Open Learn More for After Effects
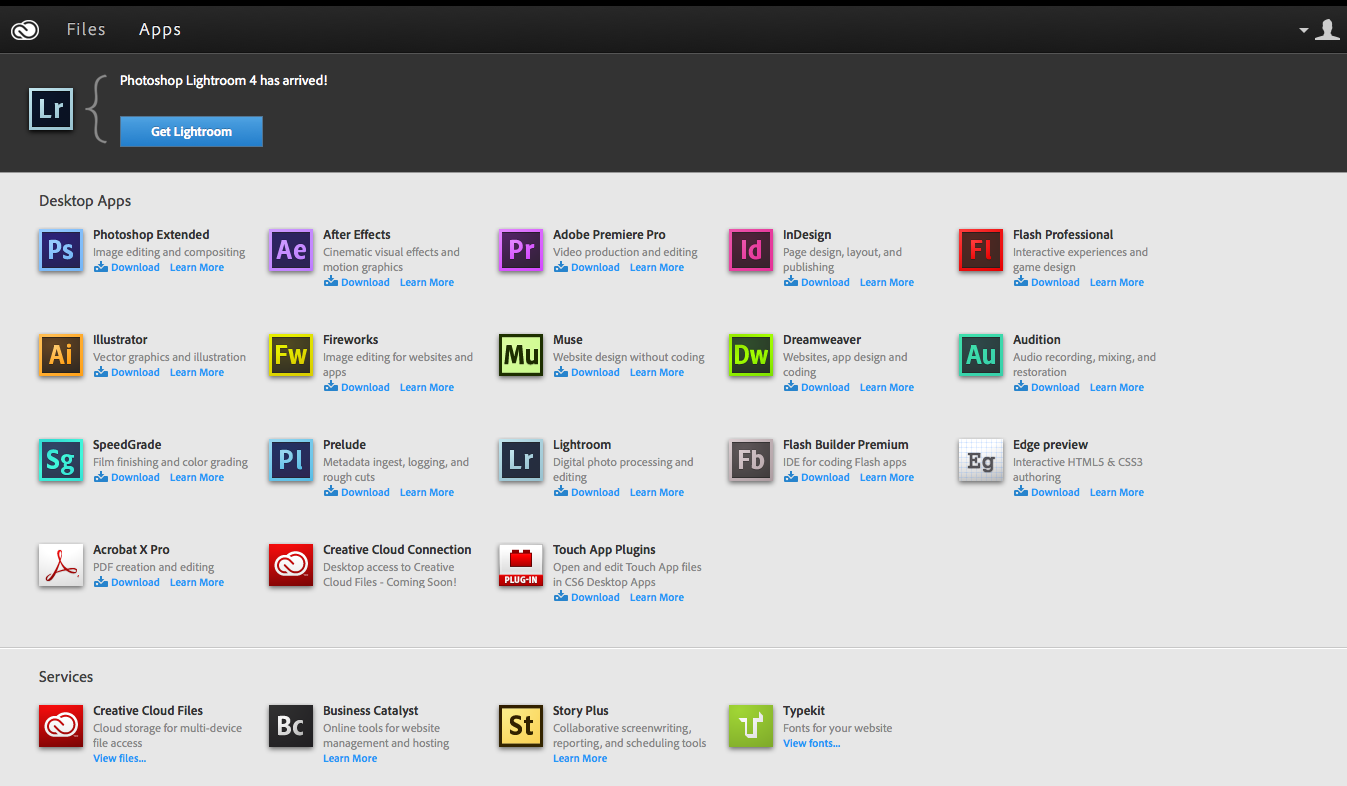Screen dimensions: 1347x786 point(427,282)
